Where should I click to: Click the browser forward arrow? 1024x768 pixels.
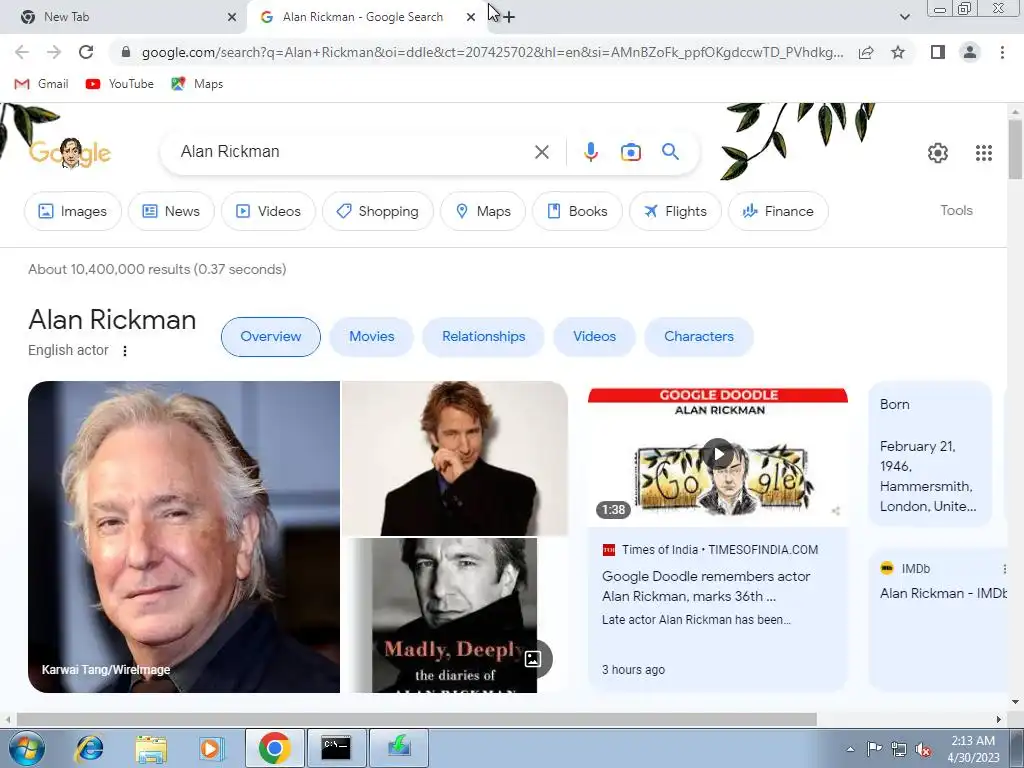pos(54,52)
